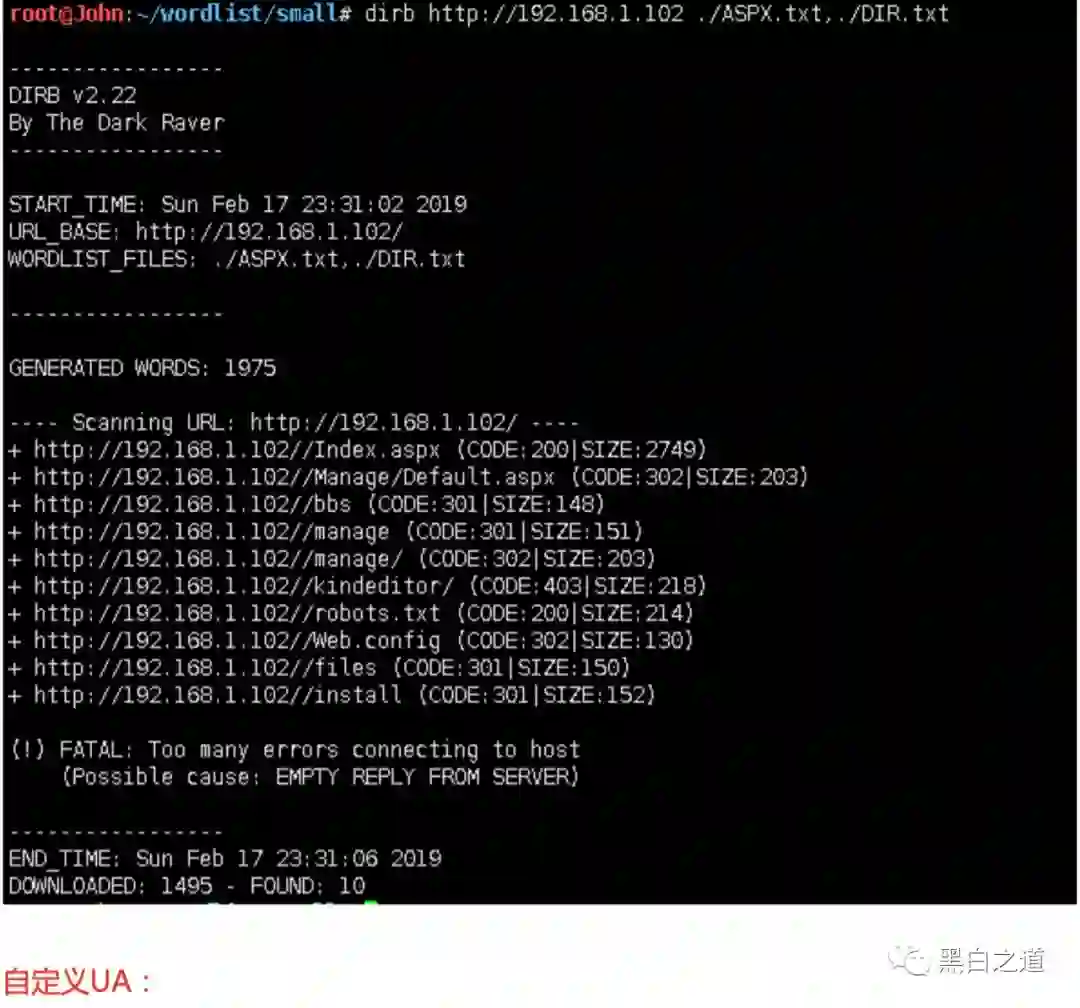
Task: Click the FATAL too many errors message
Action: click(x=295, y=763)
